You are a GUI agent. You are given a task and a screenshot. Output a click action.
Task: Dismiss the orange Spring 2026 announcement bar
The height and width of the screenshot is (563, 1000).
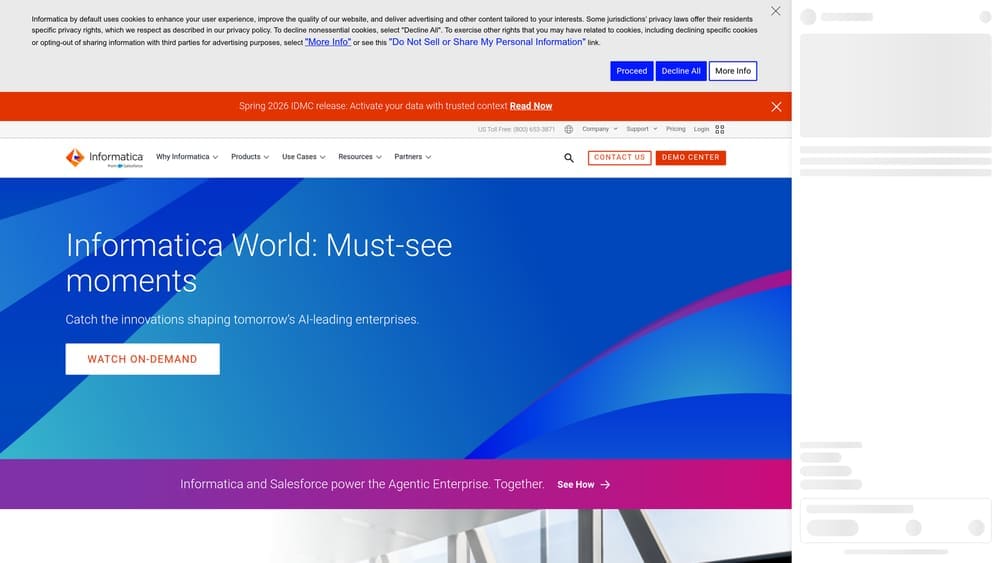coord(776,106)
